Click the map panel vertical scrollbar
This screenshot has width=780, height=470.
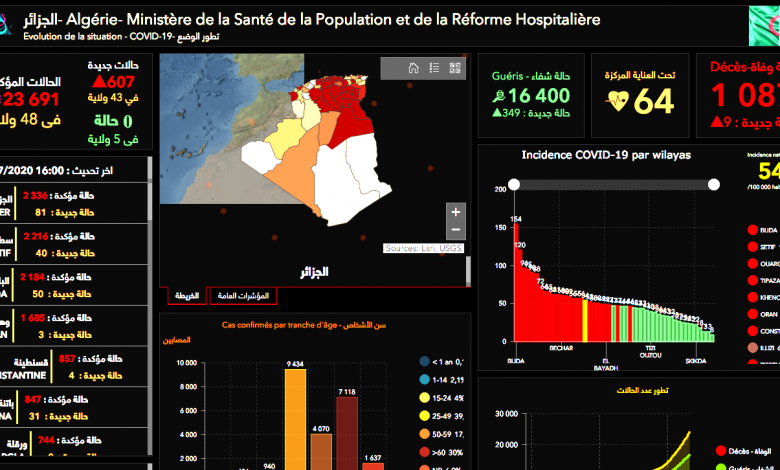coord(468,271)
